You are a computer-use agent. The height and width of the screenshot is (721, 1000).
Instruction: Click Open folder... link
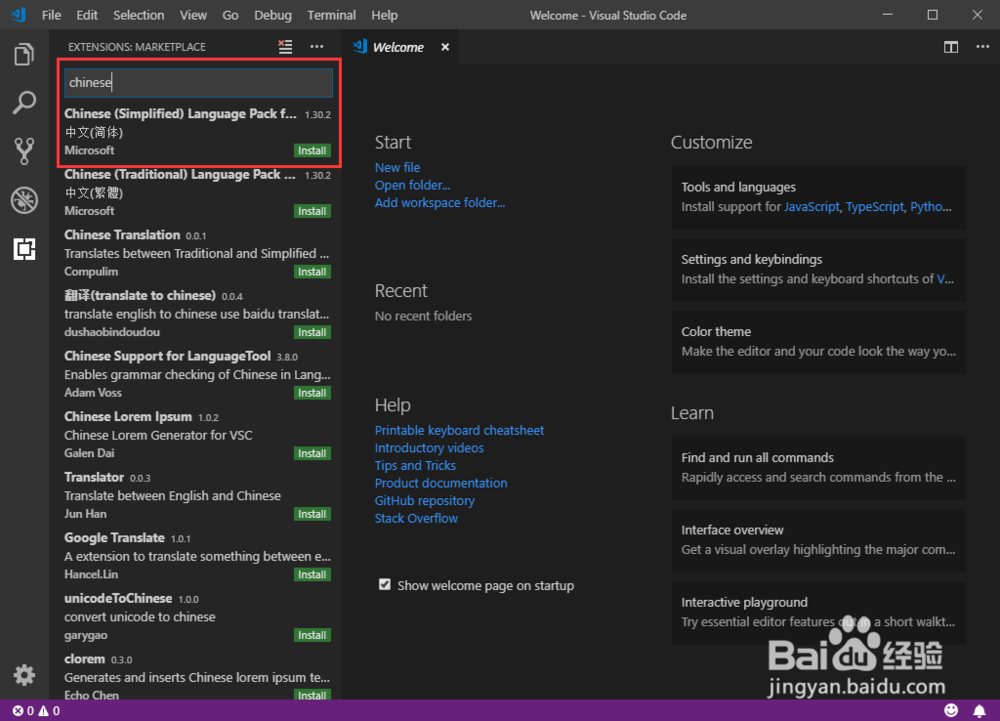(412, 185)
